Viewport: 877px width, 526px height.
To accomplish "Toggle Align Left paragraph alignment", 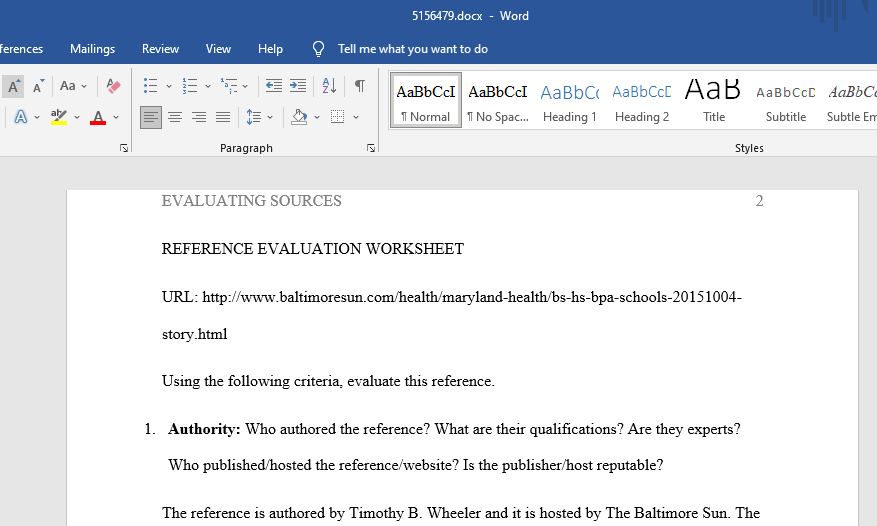I will tap(150, 117).
